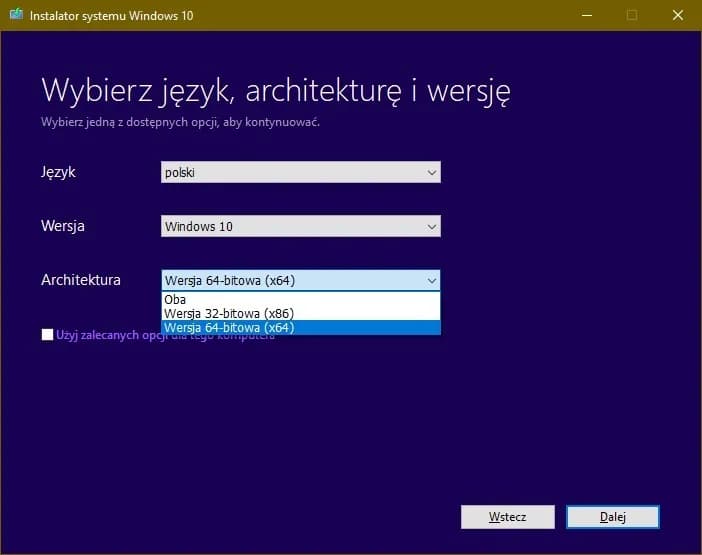The height and width of the screenshot is (555, 702).
Task: Expand the Wersja dropdown showing Windows 10
Action: click(x=300, y=226)
